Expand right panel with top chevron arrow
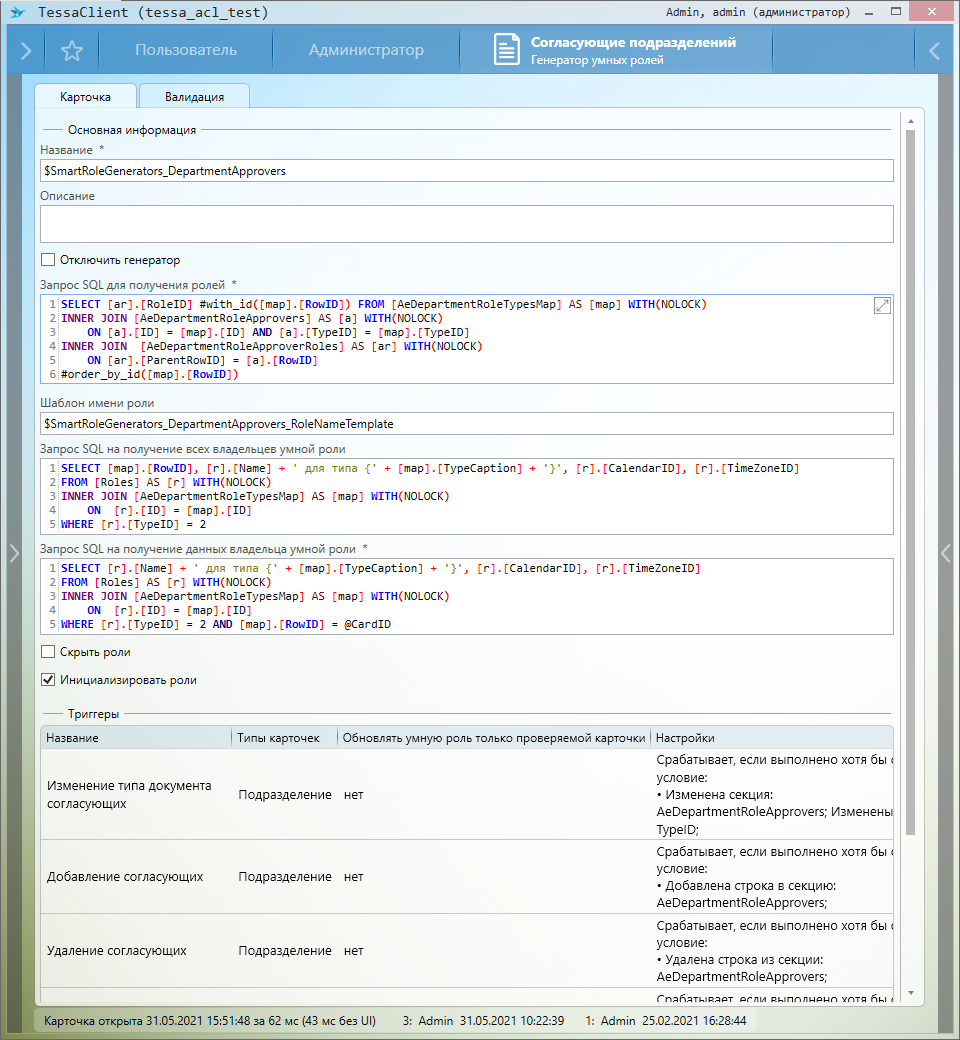Image resolution: width=960 pixels, height=1040 pixels. 934,51
